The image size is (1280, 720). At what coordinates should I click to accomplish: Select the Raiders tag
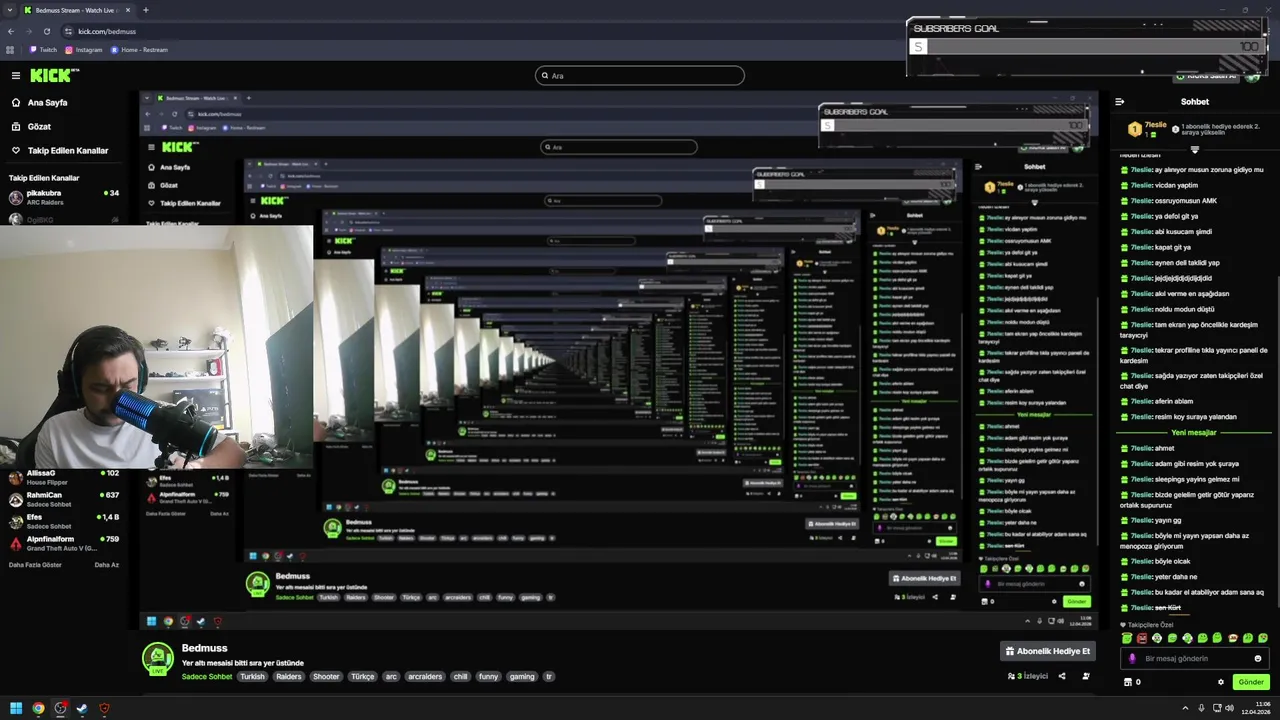click(x=289, y=677)
